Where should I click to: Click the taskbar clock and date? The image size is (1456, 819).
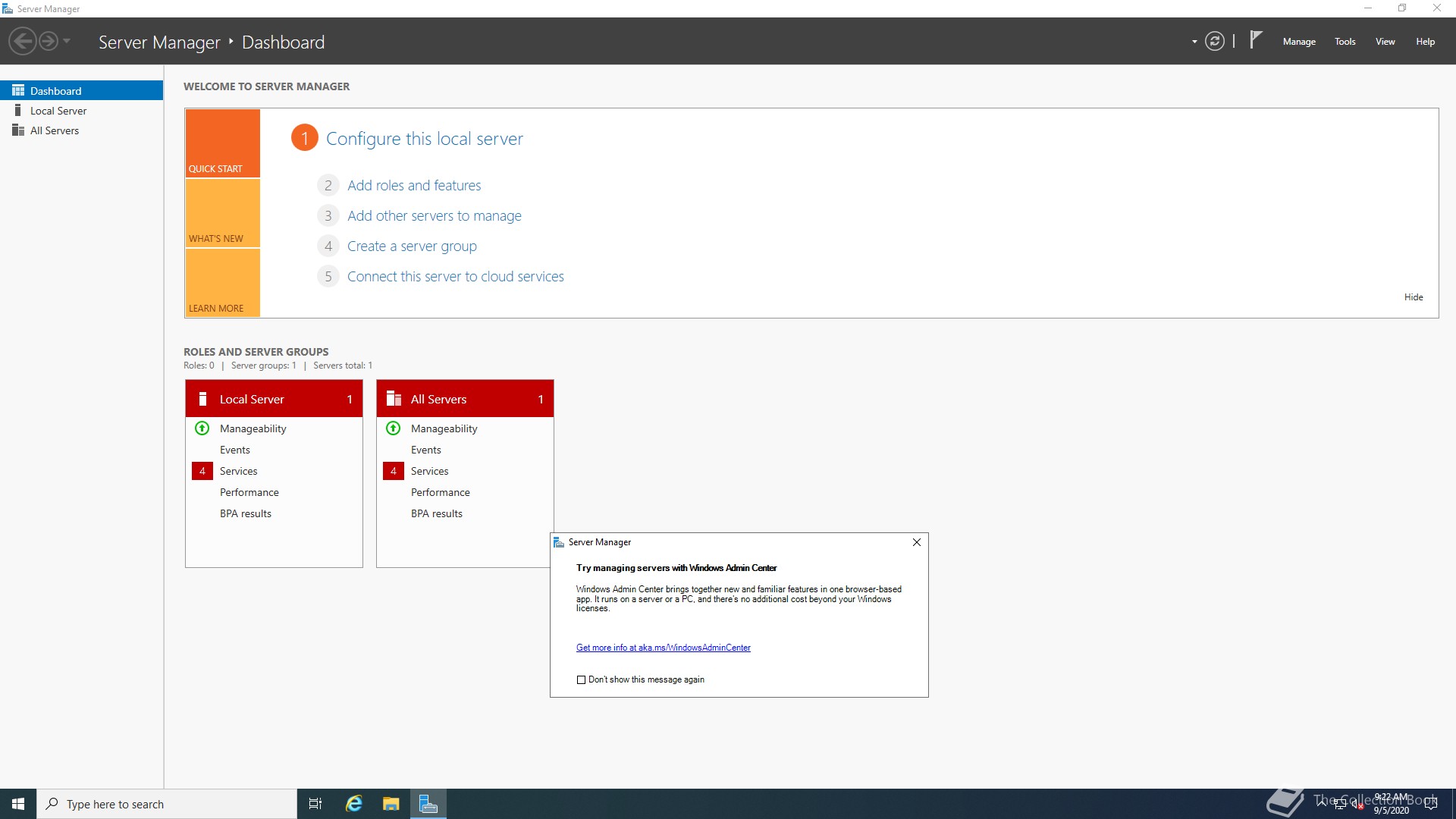coord(1392,804)
